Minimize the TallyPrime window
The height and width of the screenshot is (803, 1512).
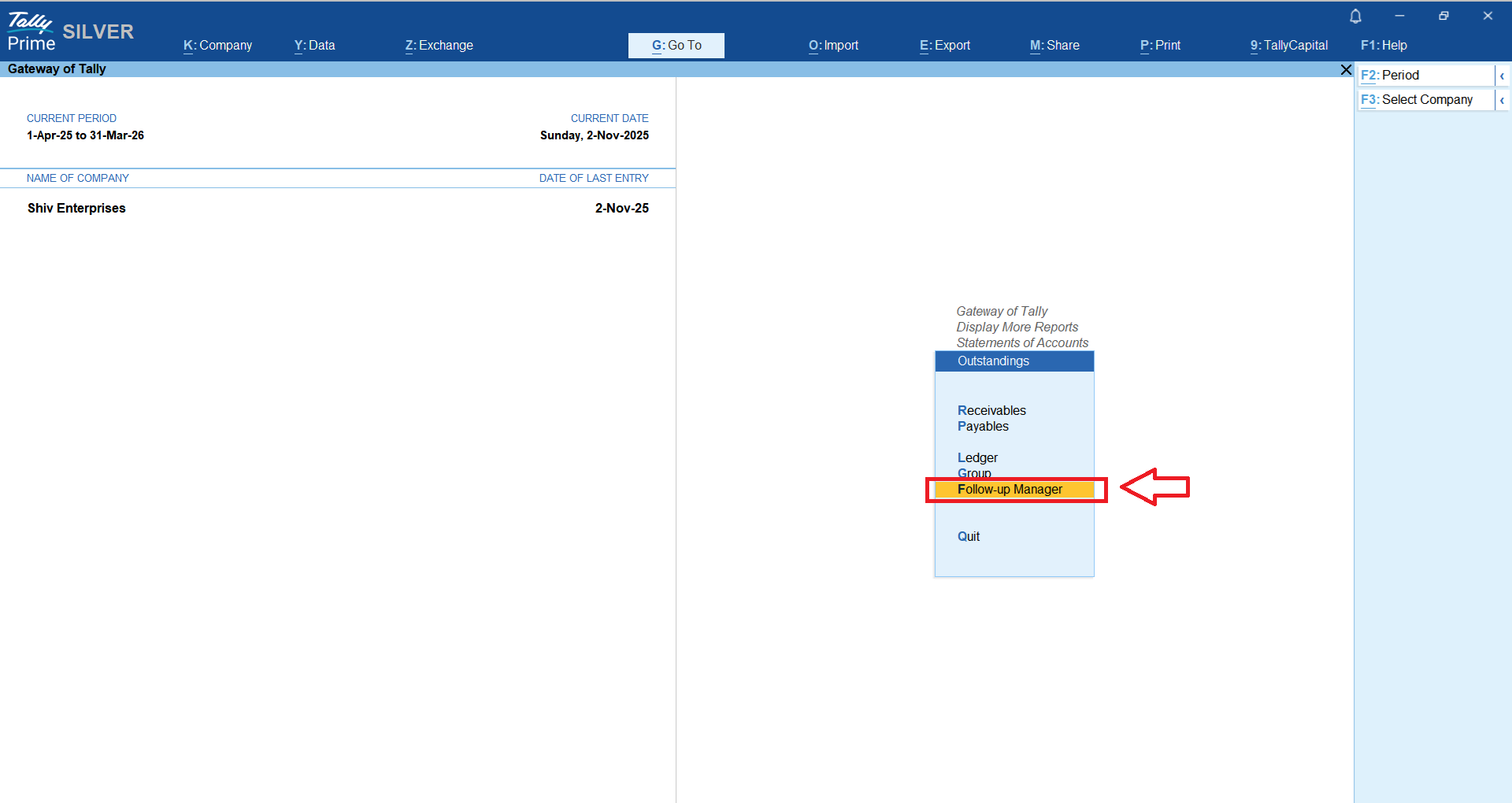point(1399,16)
